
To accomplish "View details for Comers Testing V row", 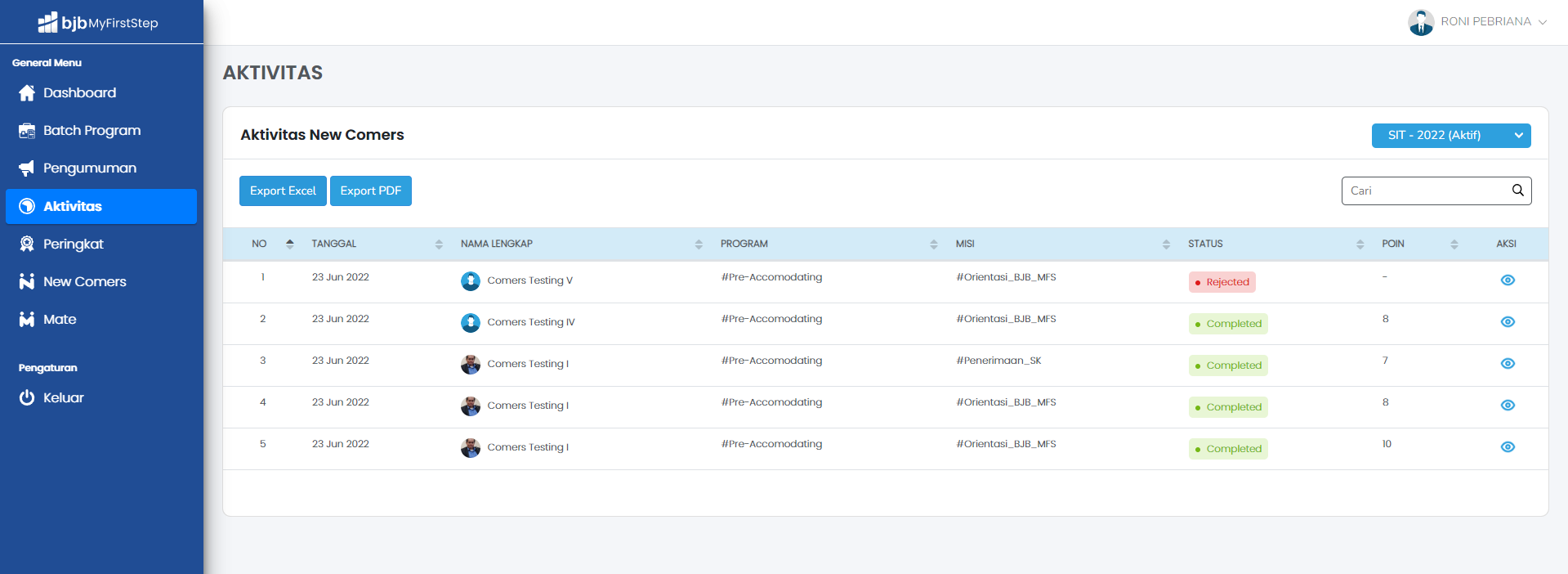I will coord(1508,280).
